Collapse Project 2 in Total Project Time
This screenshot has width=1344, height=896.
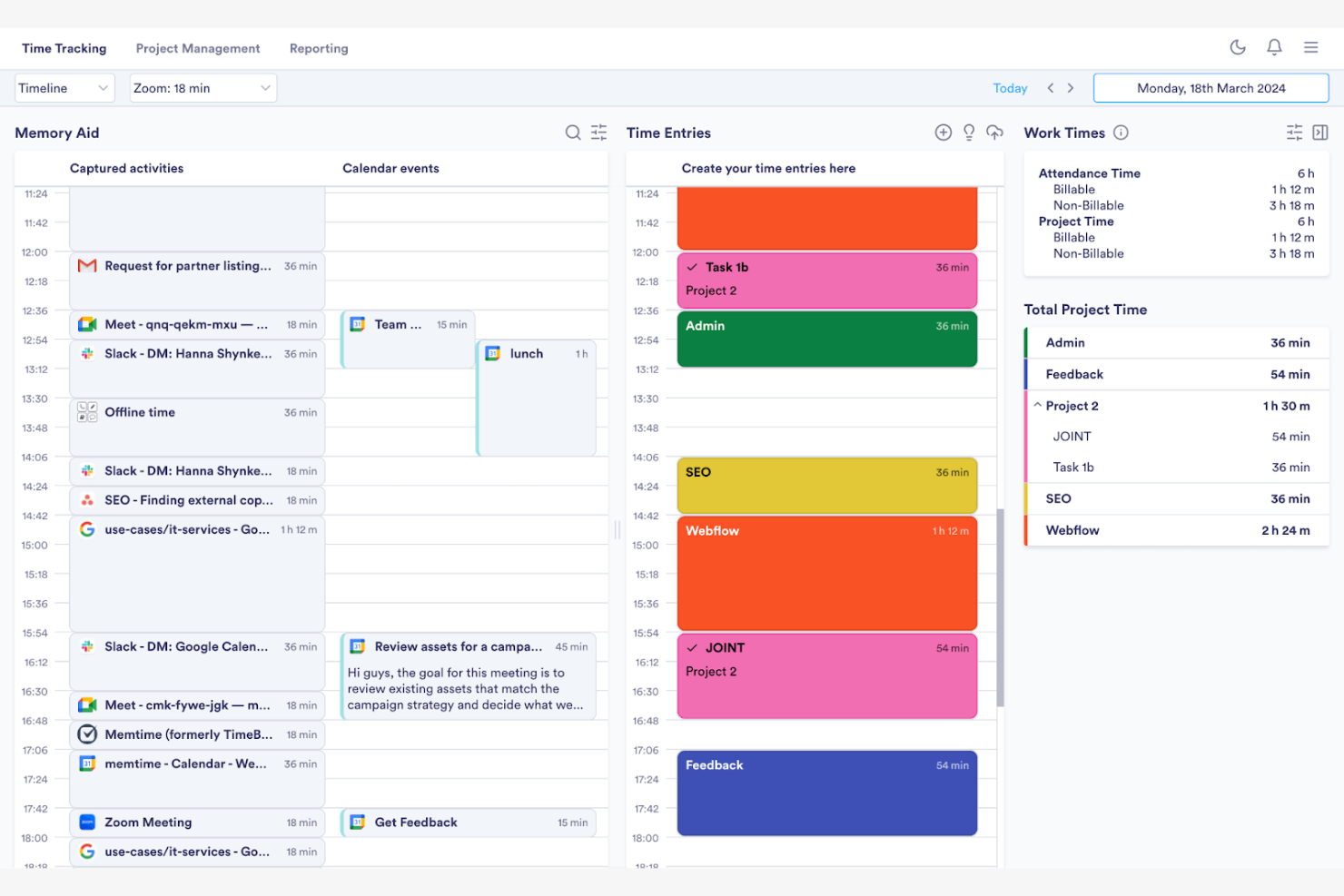pyautogui.click(x=1036, y=406)
